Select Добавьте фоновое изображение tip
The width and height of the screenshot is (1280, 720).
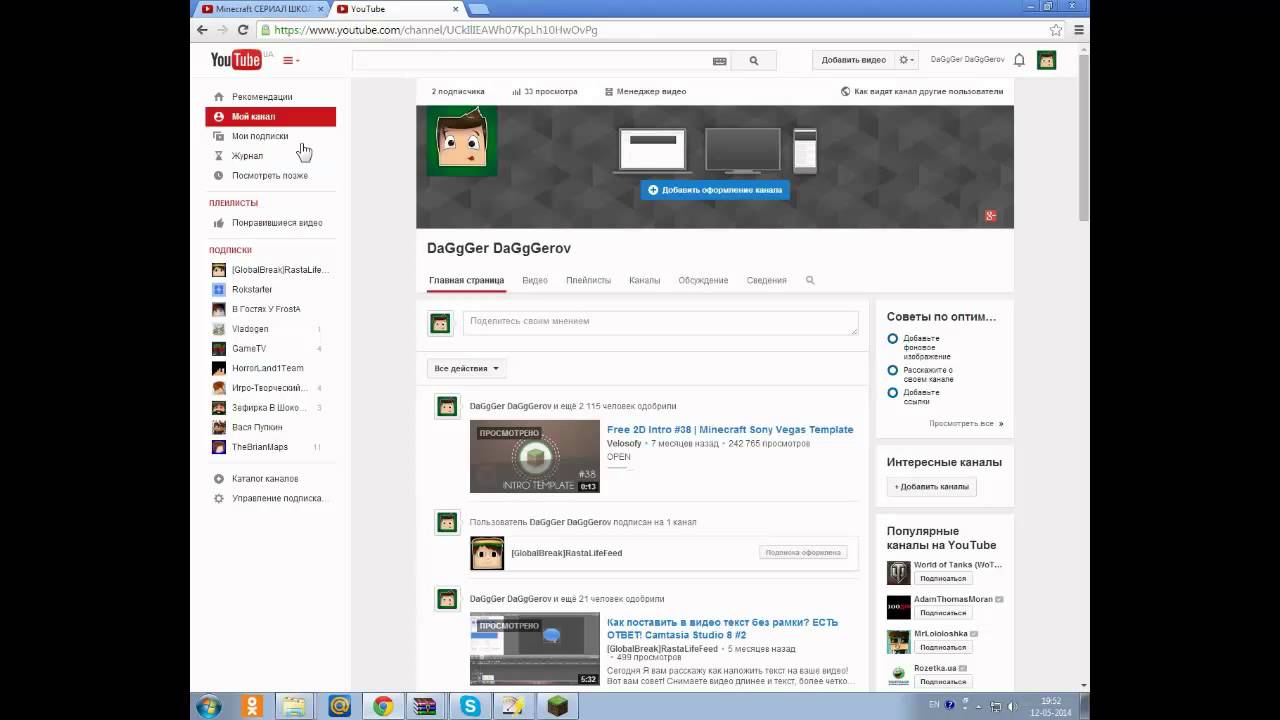(928, 347)
